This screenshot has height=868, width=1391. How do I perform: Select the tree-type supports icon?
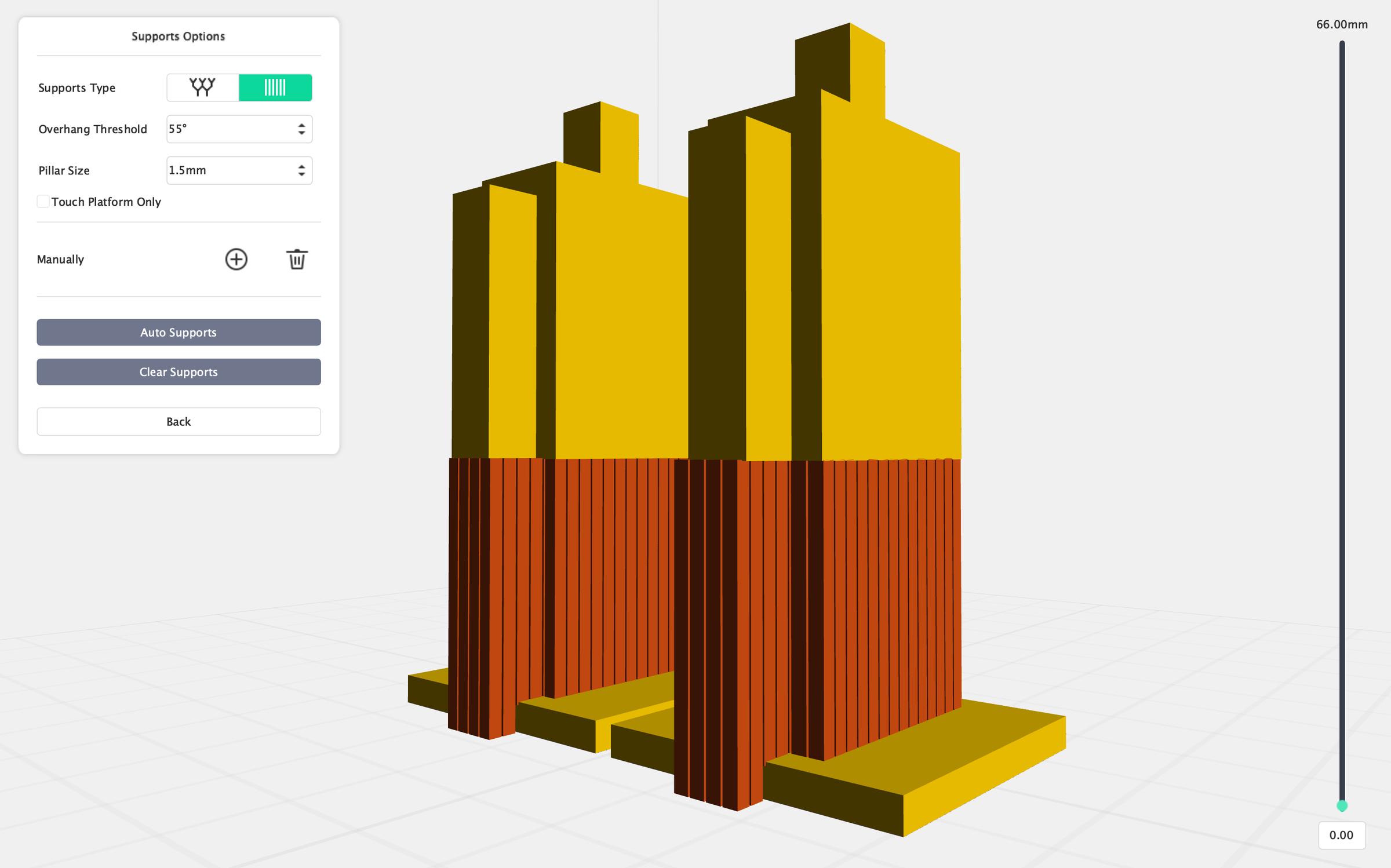pyautogui.click(x=202, y=87)
